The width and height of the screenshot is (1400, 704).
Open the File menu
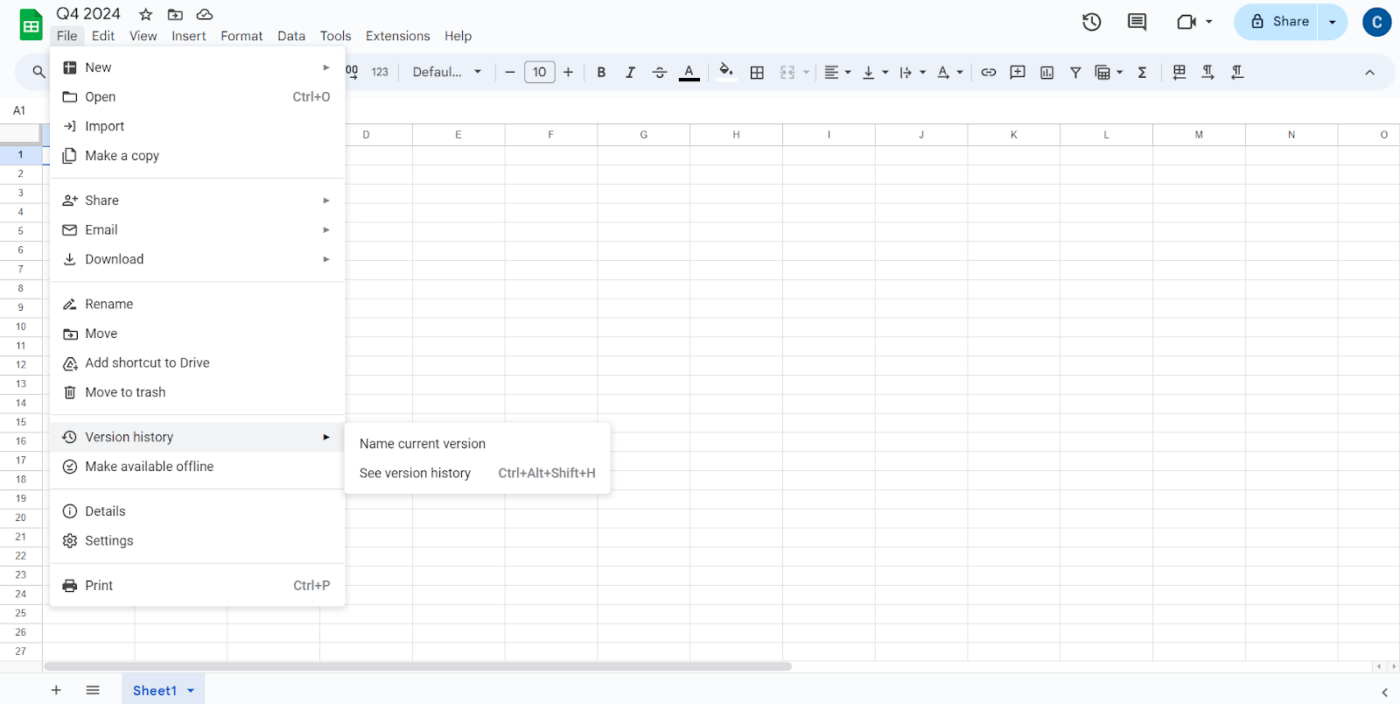(67, 36)
